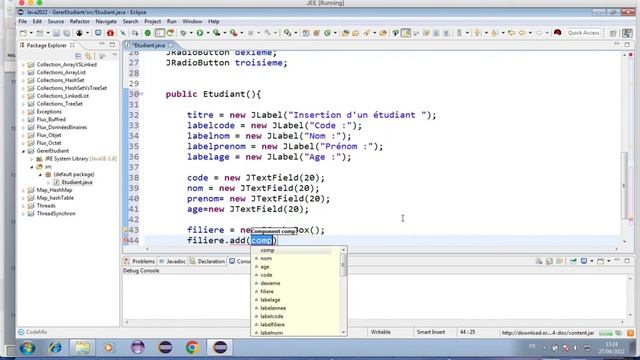Image resolution: width=640 pixels, height=360 pixels.
Task: Click the CodeMix red icon in the toolbar
Action: tap(557, 33)
